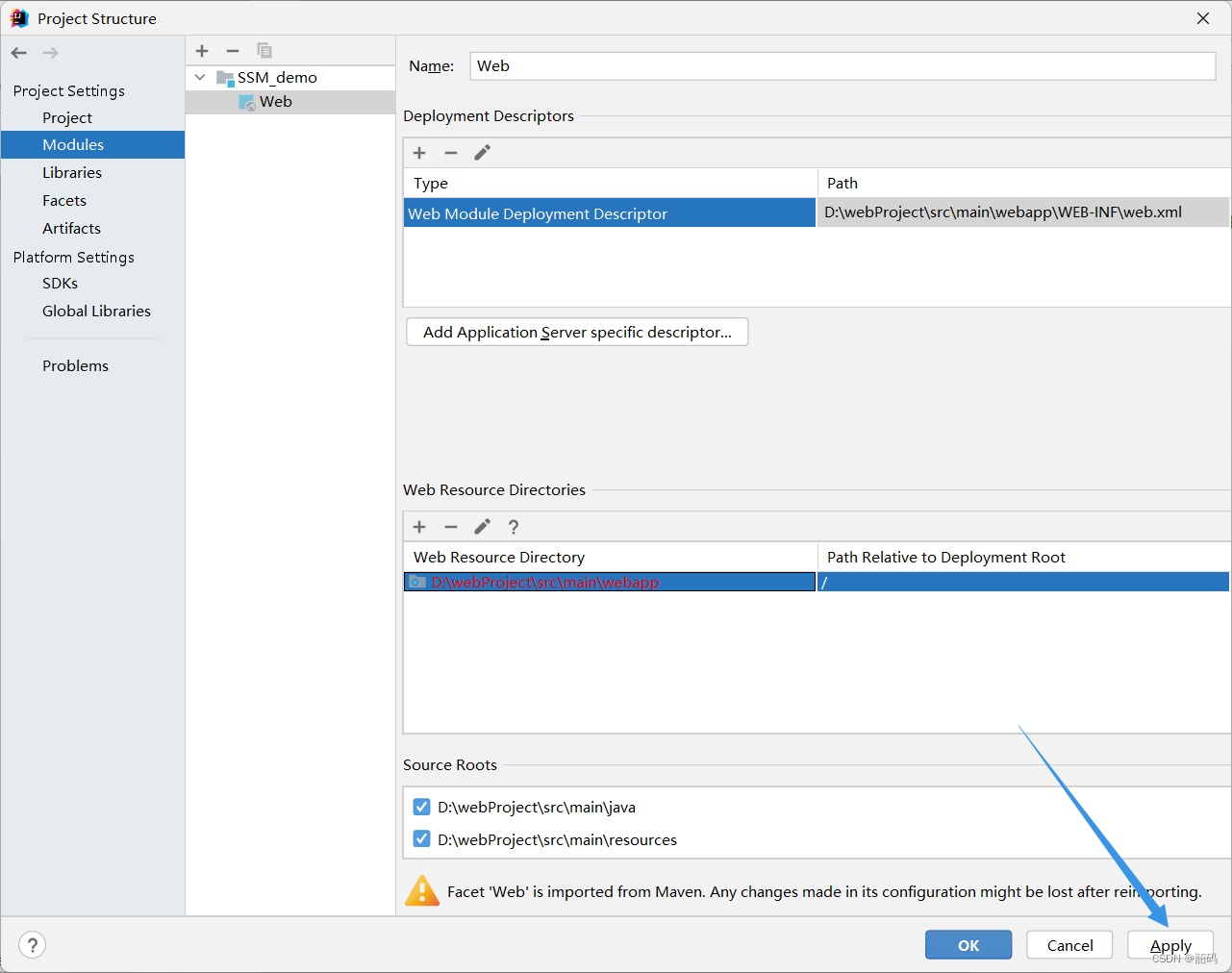Image resolution: width=1232 pixels, height=973 pixels.
Task: Click the Apply button
Action: (1170, 945)
